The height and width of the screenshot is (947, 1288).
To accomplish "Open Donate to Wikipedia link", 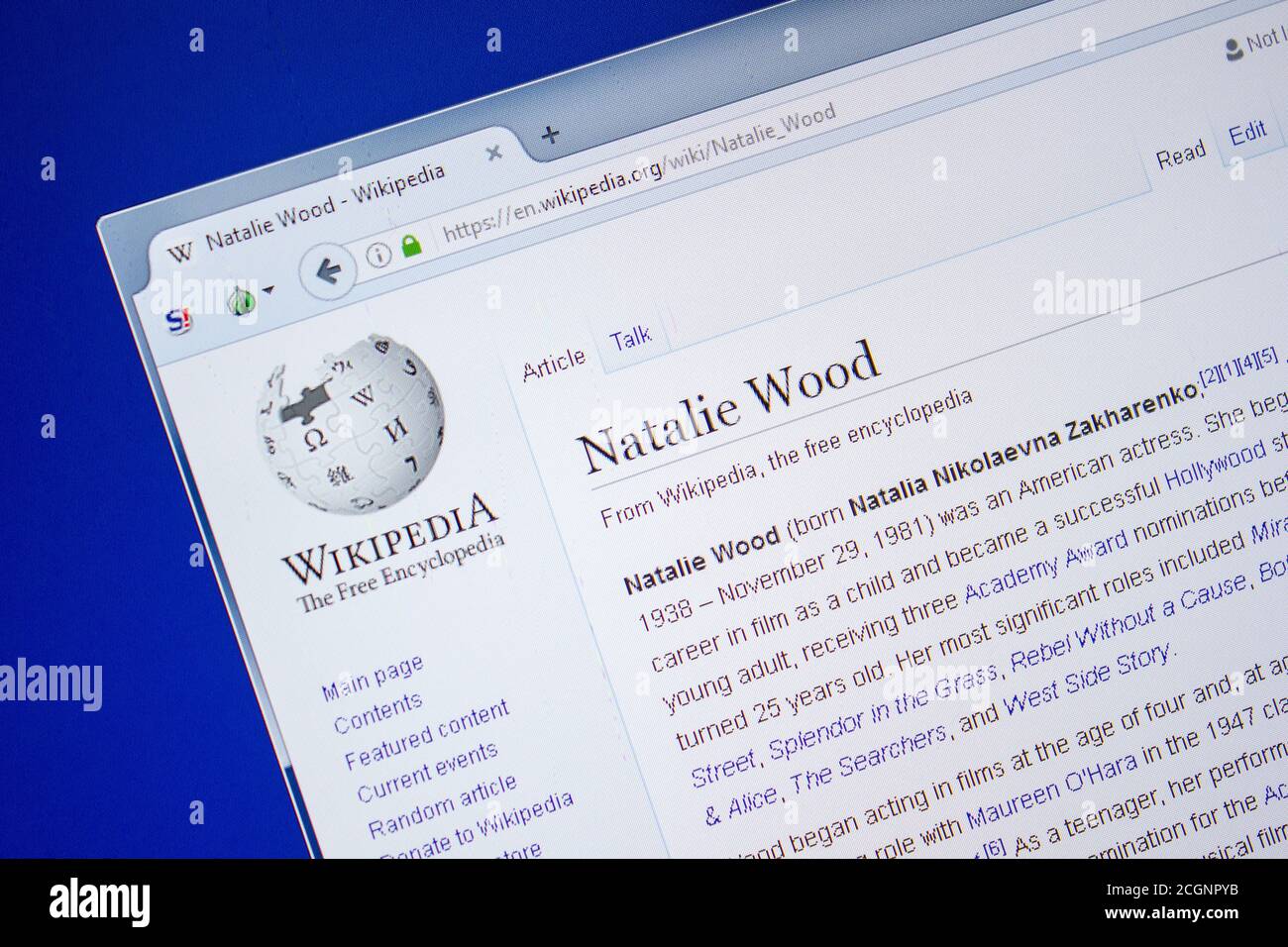I will 476,826.
